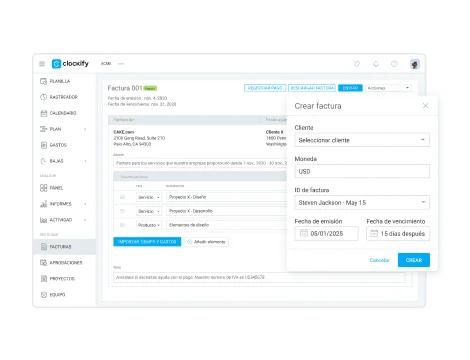This screenshot has height=360, width=470.
Task: Click the Crear button
Action: [414, 260]
